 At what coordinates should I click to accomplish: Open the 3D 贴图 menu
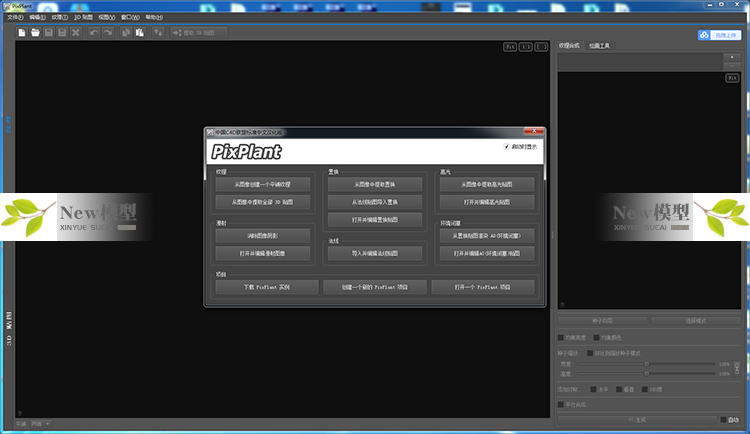point(83,17)
